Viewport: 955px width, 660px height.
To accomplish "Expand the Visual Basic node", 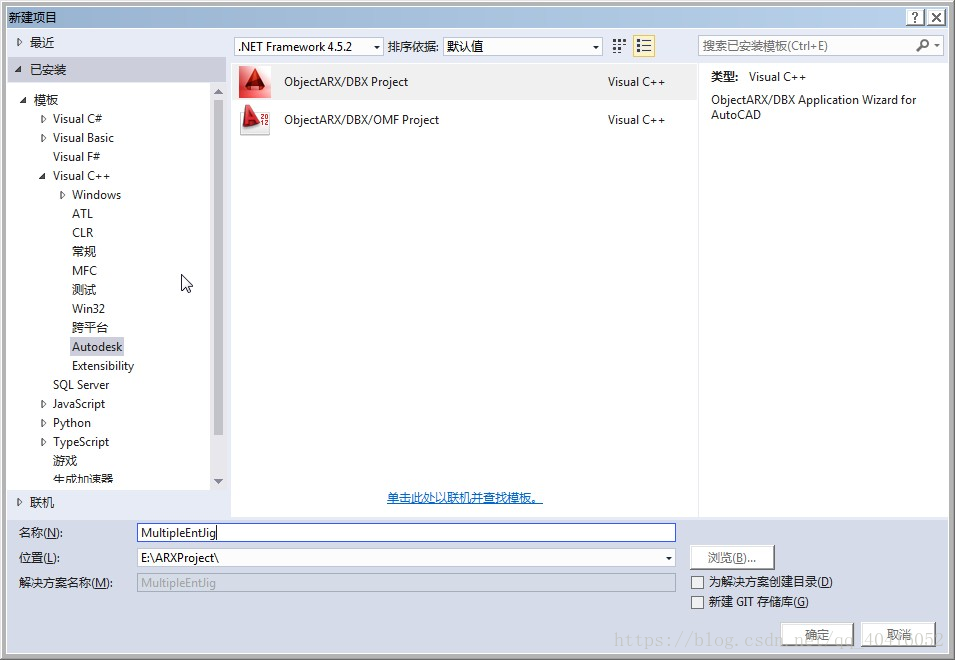I will click(43, 138).
